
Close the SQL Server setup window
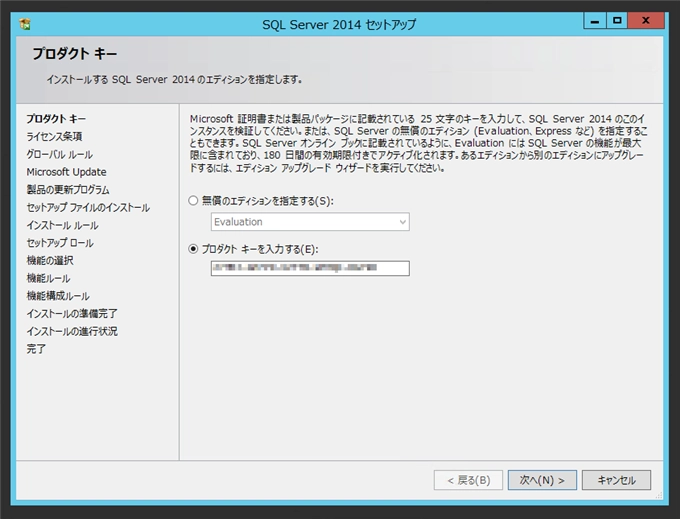pos(646,20)
